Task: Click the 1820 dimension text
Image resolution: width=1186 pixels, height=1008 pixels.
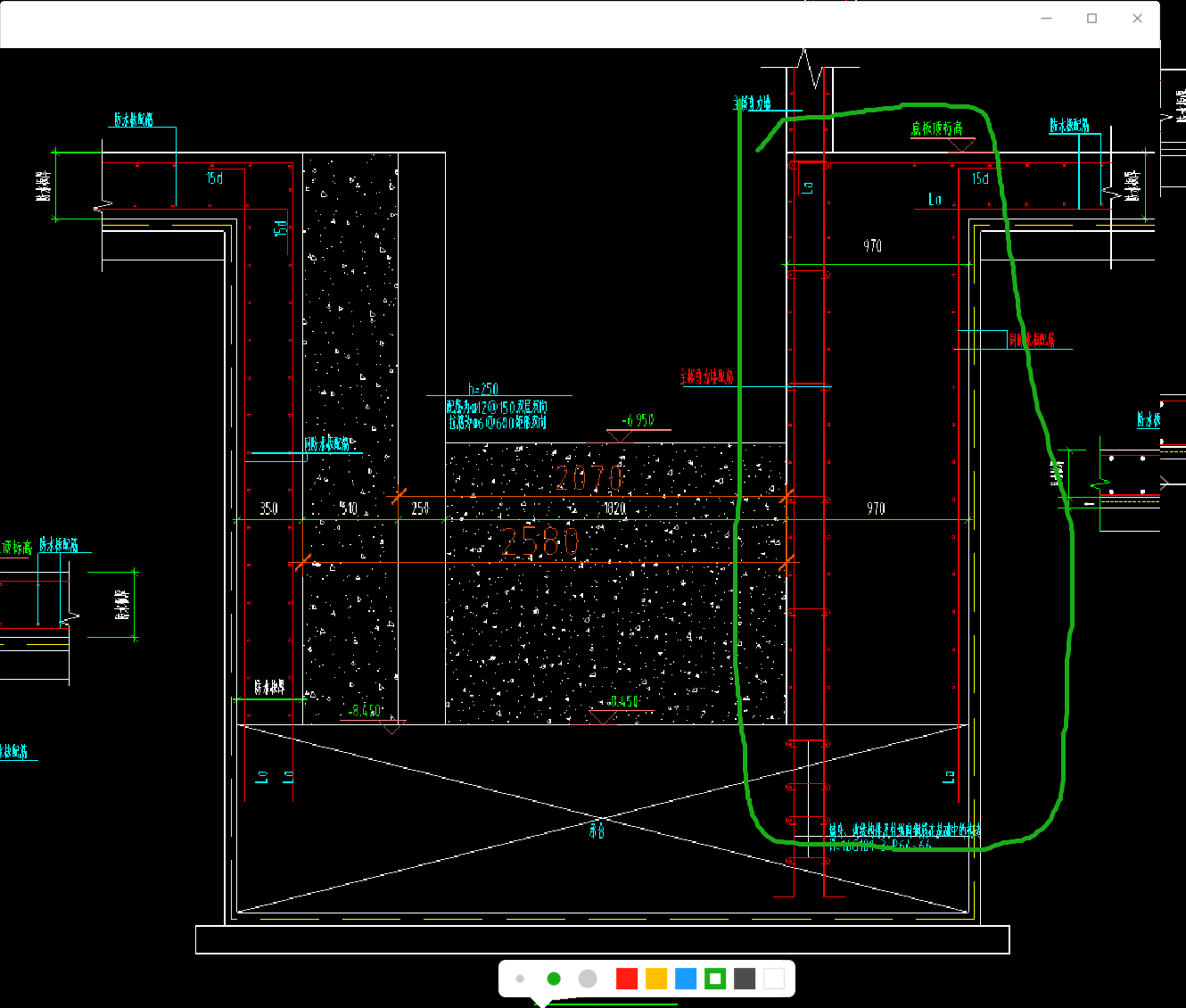Action: coord(614,508)
